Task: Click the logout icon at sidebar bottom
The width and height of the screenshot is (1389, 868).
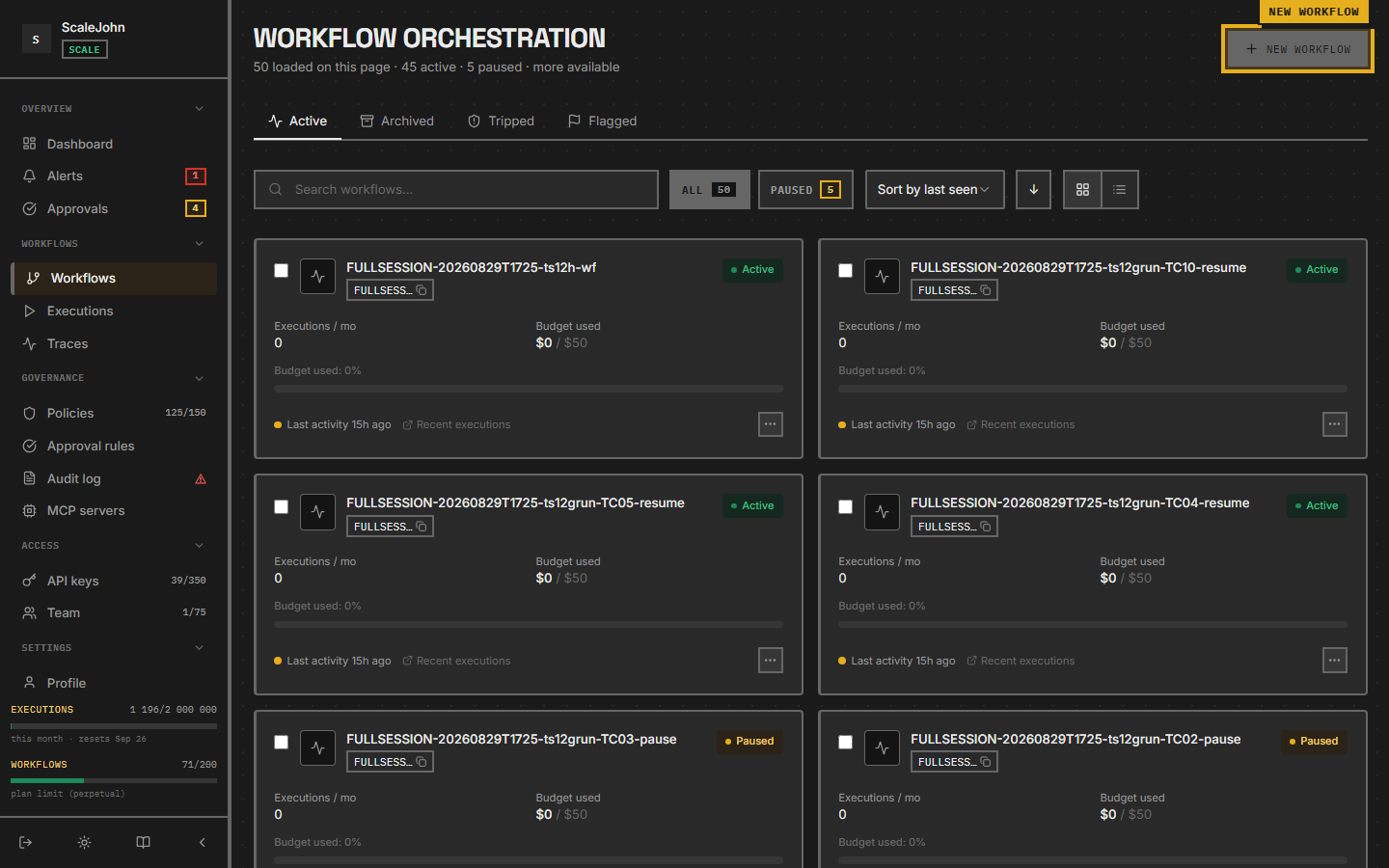Action: 26,842
